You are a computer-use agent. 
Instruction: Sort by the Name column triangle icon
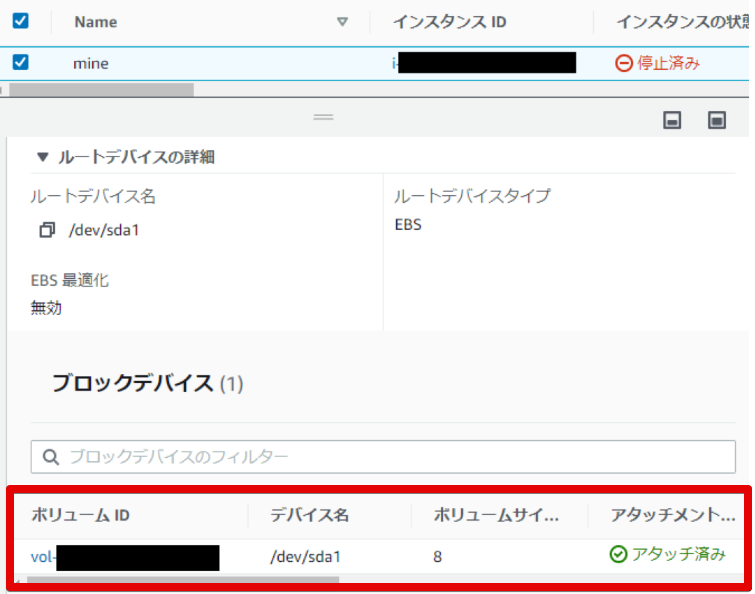342,22
